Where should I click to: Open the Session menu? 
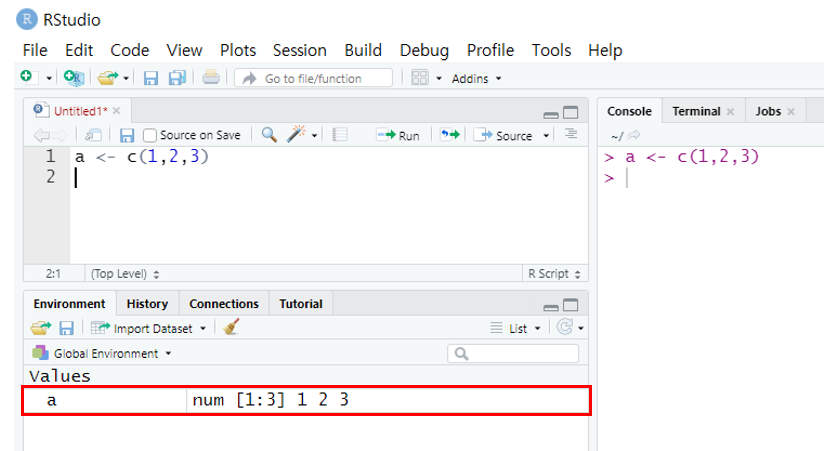click(300, 50)
